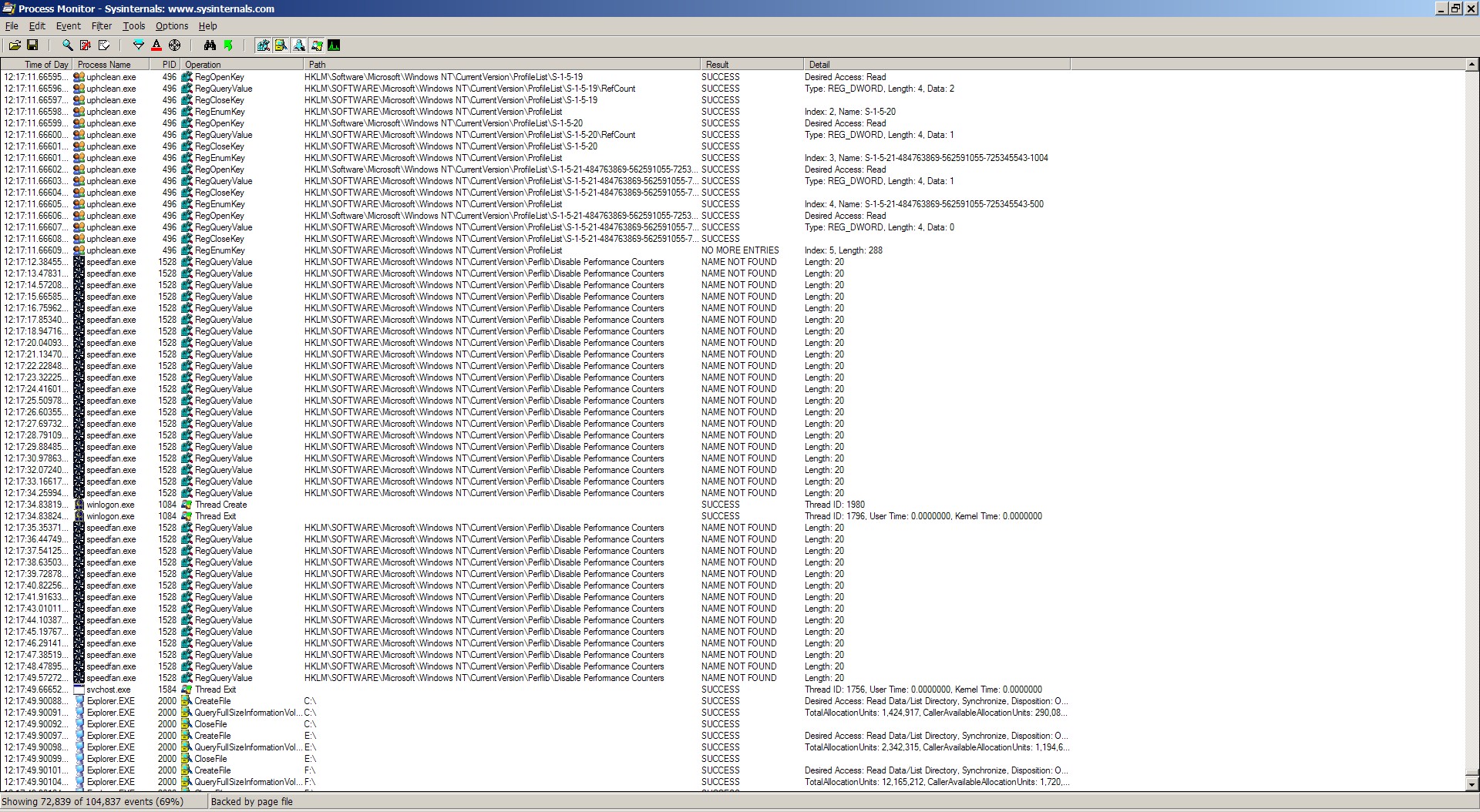Jump to object with the green arrow icon
Screen dimensions: 1480x812
(x=228, y=45)
